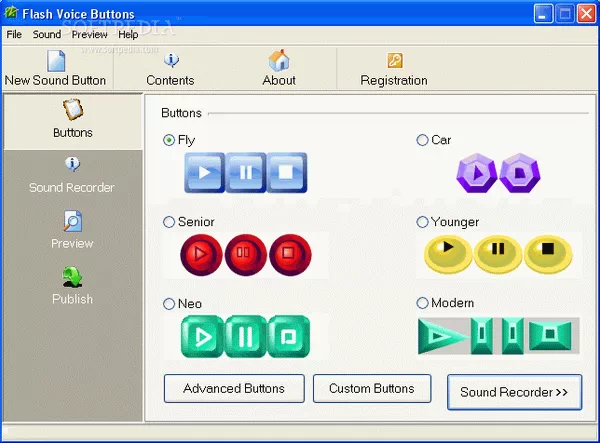Click the Neo style green pause button

coord(245,337)
